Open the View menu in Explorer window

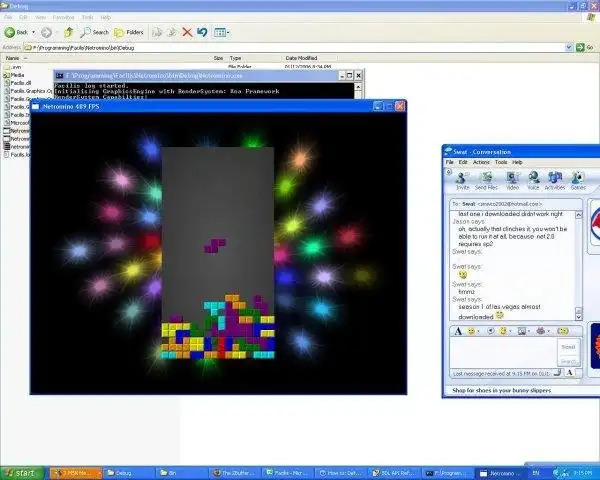[x=41, y=18]
